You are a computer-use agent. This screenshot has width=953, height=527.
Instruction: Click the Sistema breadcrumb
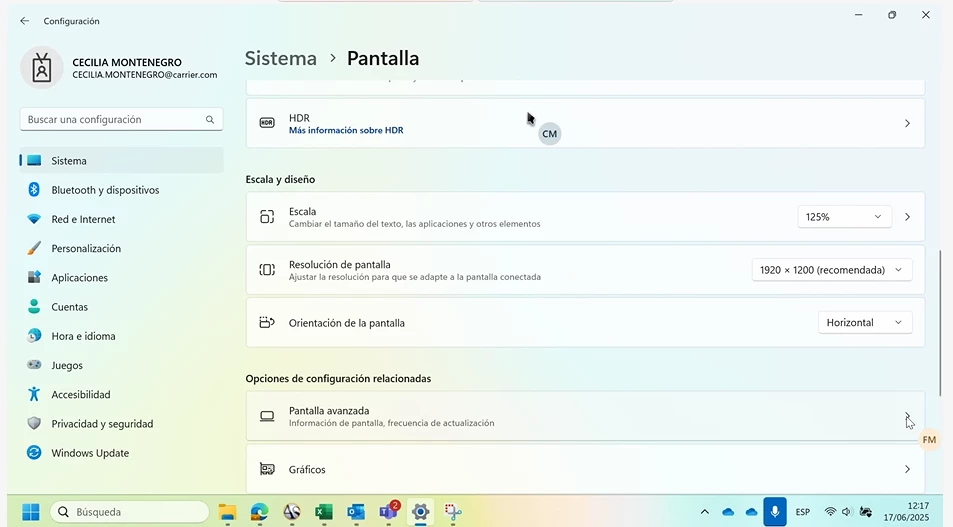click(x=281, y=58)
